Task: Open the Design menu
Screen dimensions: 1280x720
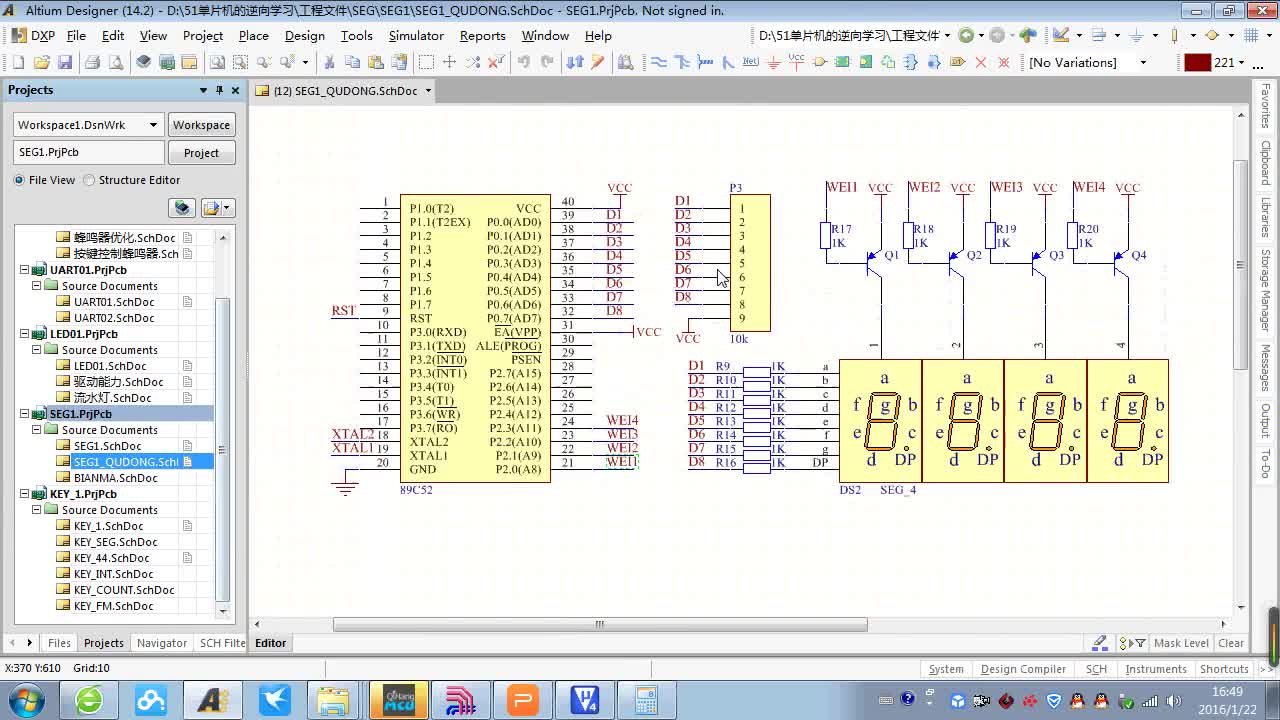Action: [304, 35]
